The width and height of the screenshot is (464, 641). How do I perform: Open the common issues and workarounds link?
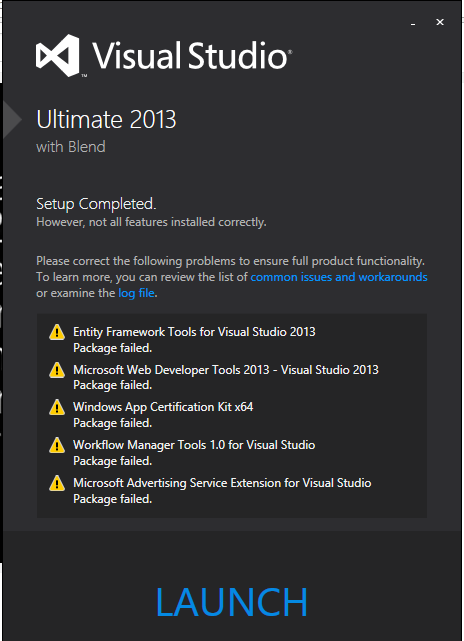pos(339,277)
